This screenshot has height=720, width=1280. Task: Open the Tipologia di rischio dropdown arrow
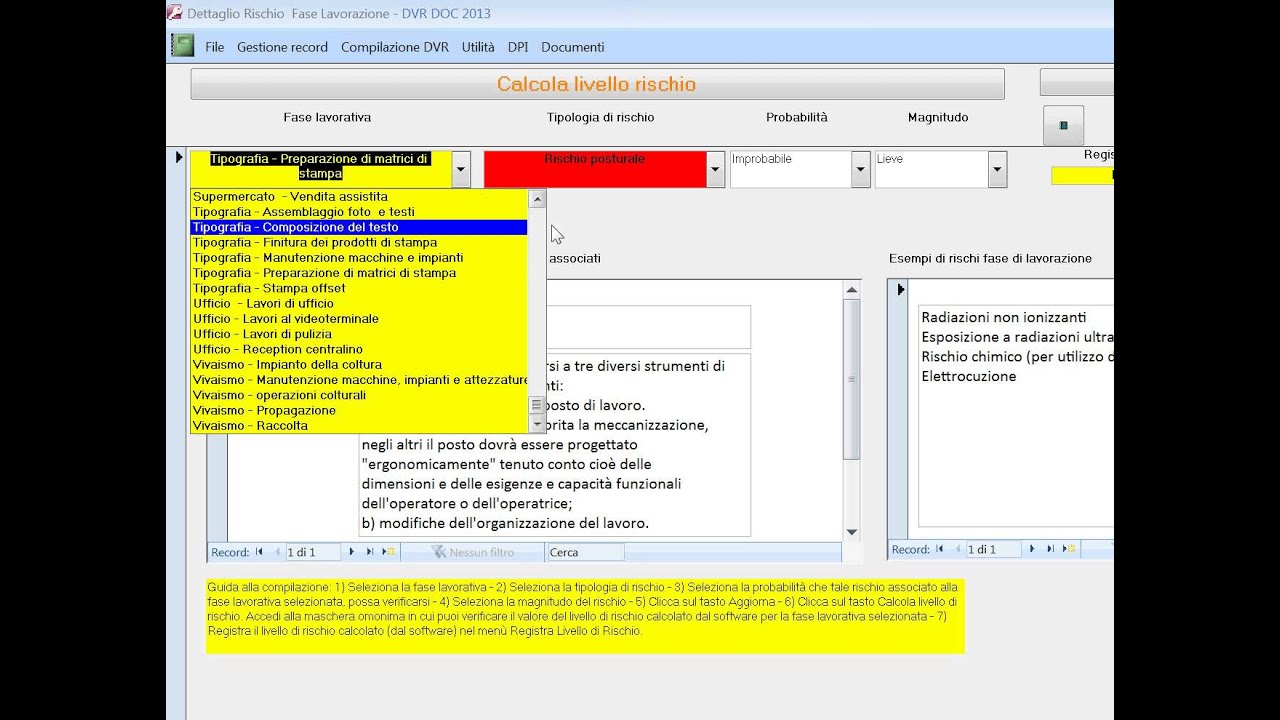click(715, 169)
